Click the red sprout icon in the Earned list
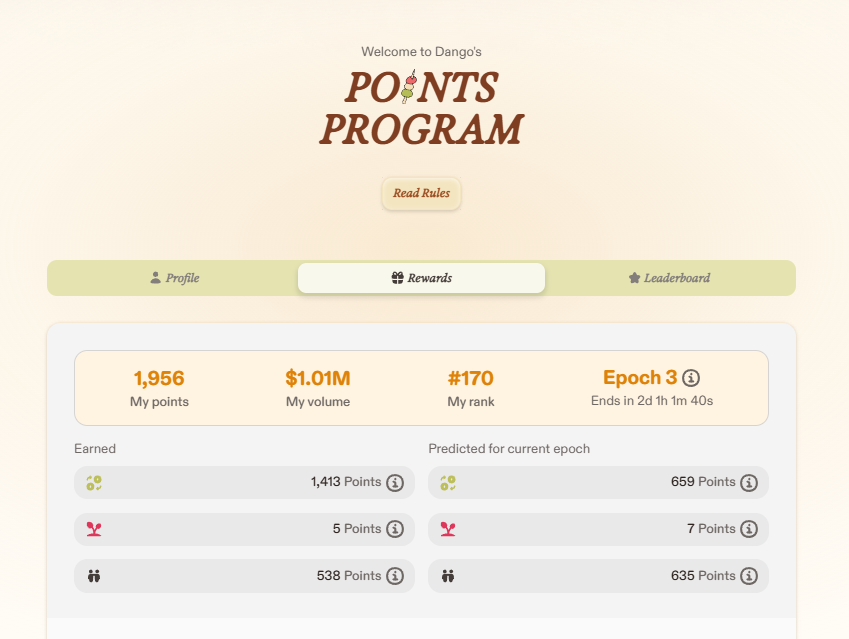The image size is (849, 639). point(94,529)
